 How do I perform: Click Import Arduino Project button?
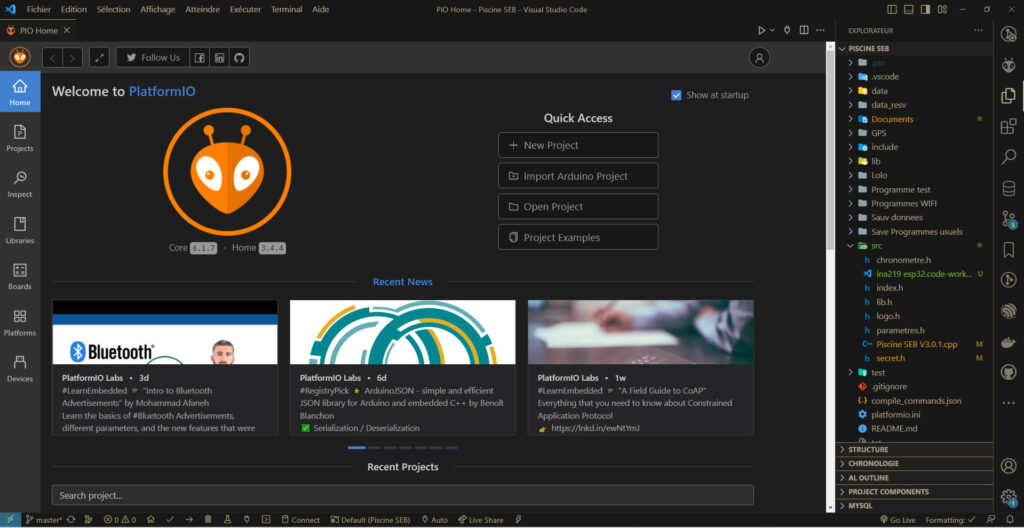[578, 176]
